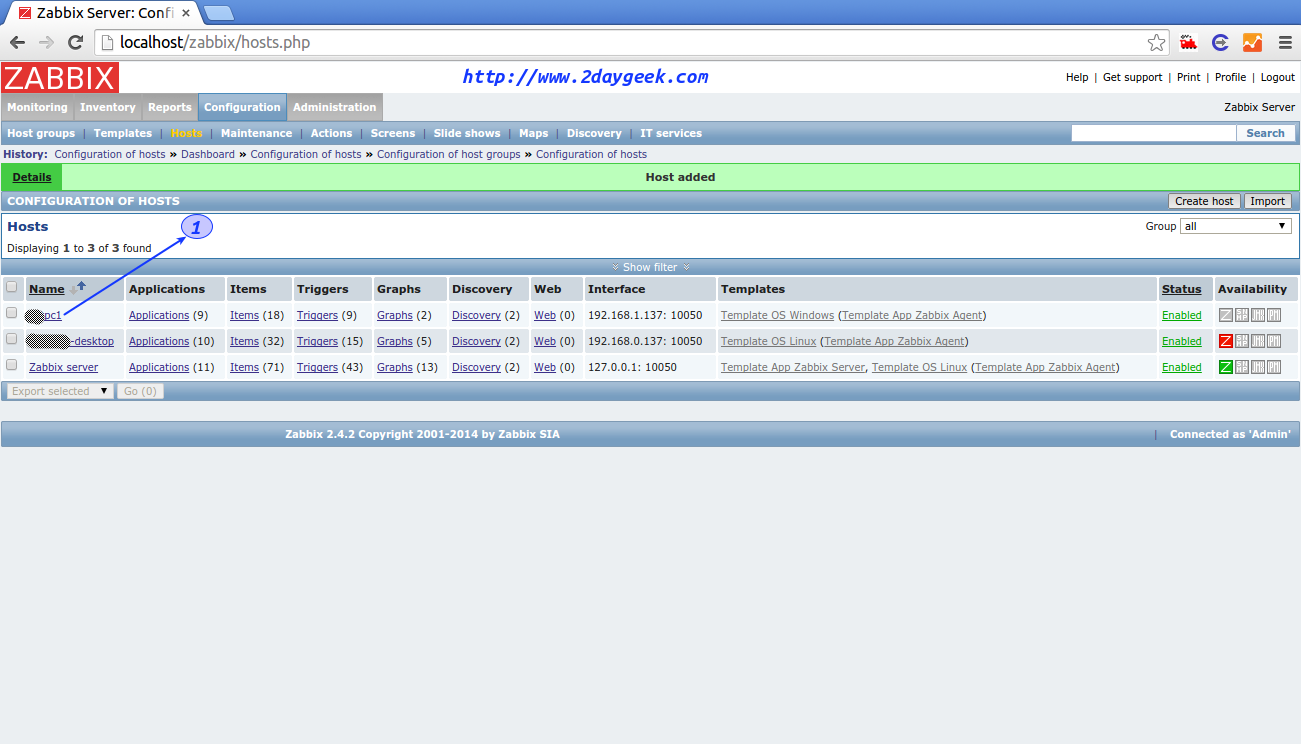Click the Zabbix agent icon for pc1 host
This screenshot has height=744, width=1301.
pos(1226,315)
